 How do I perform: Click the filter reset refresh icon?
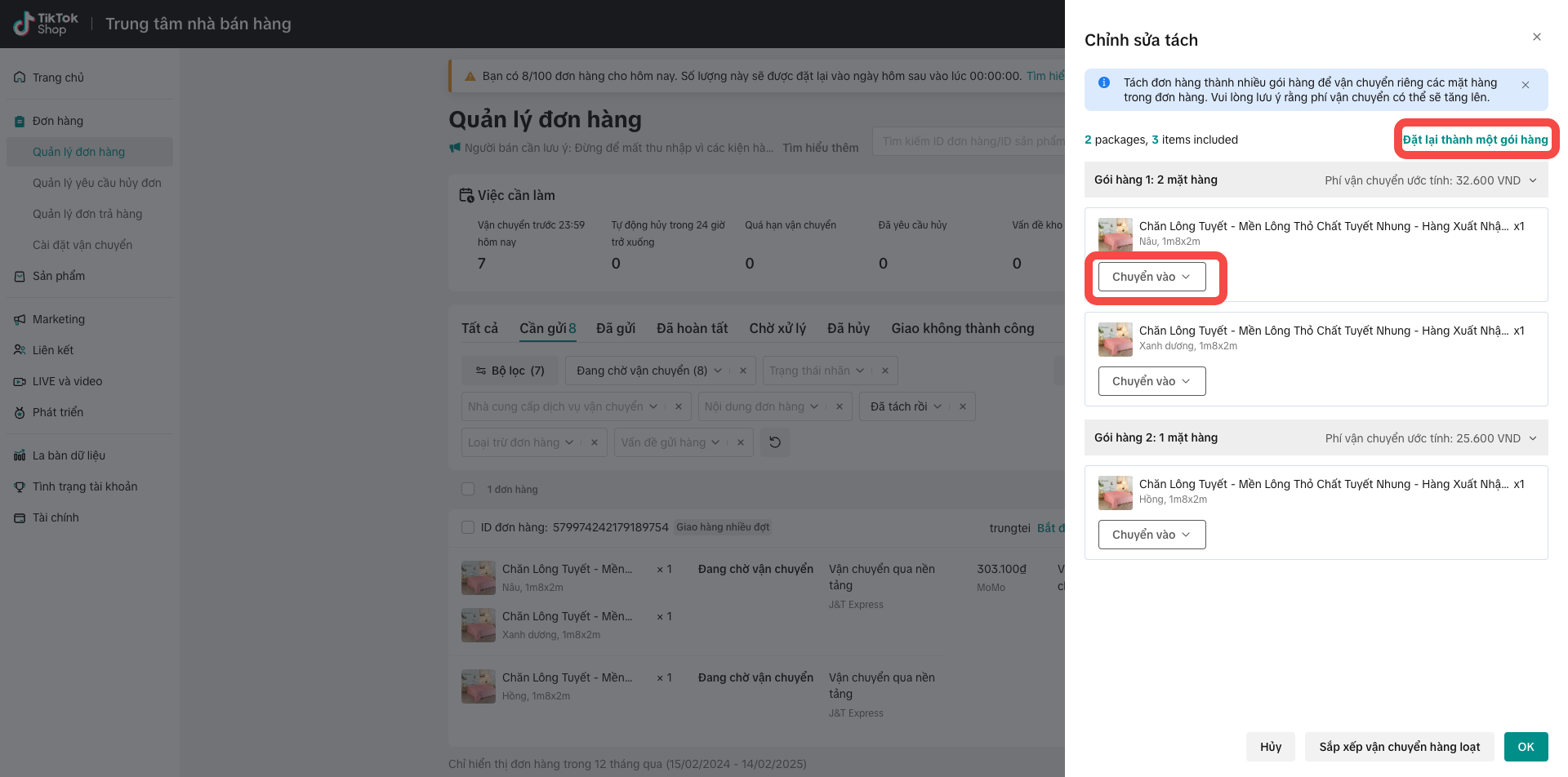pyautogui.click(x=775, y=442)
